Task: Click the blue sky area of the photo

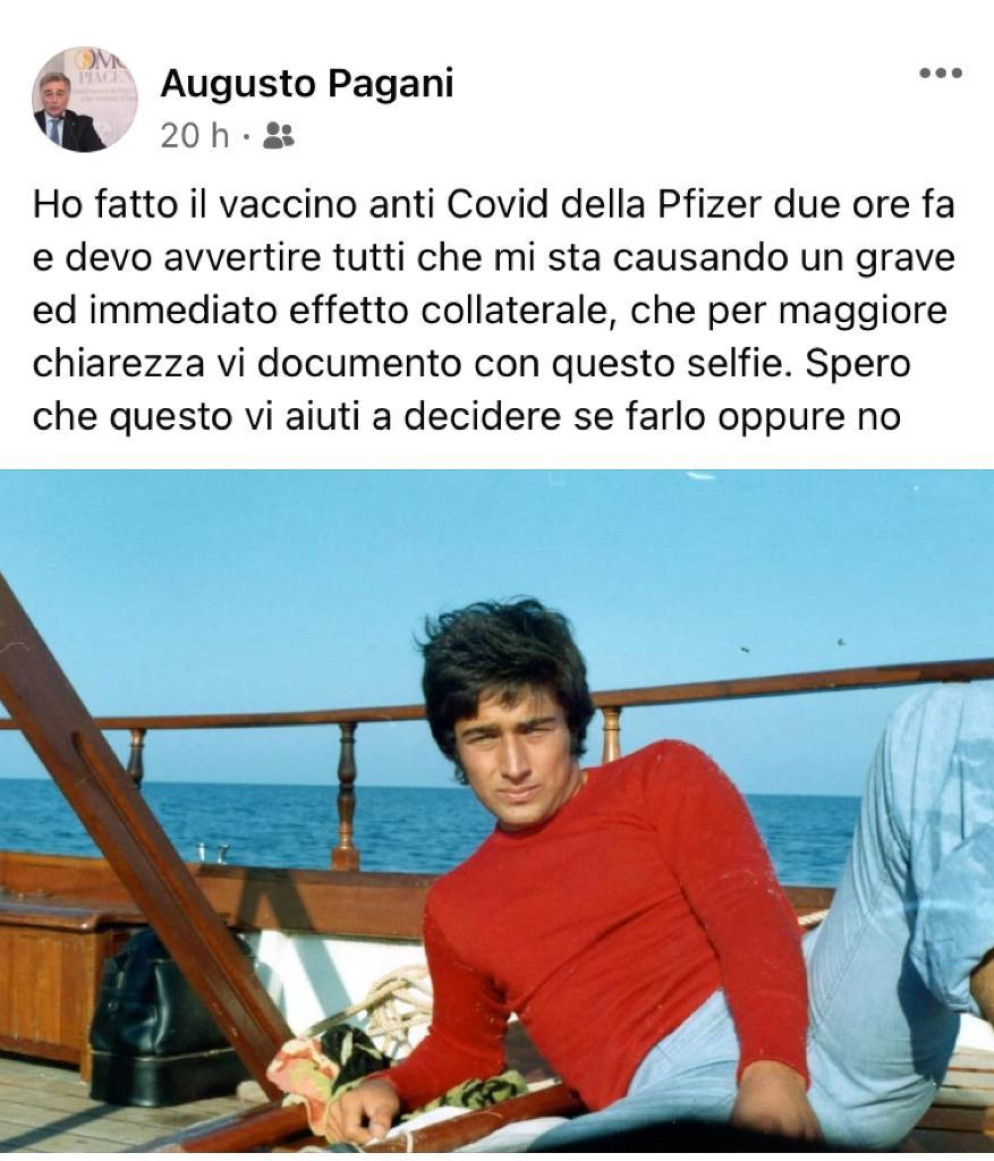Action: pos(296,578)
